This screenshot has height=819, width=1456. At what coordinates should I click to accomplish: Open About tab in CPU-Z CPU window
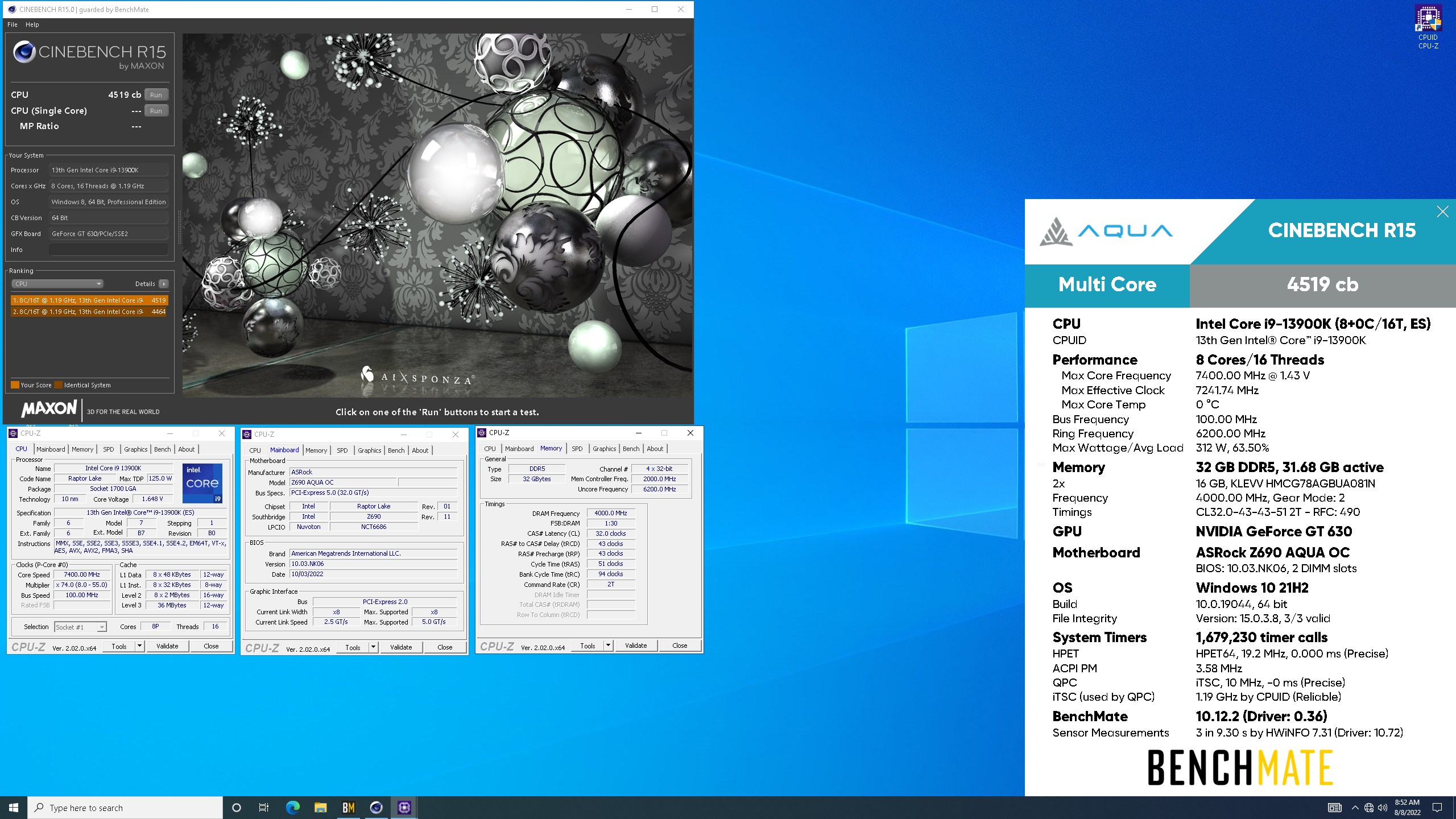tap(187, 449)
